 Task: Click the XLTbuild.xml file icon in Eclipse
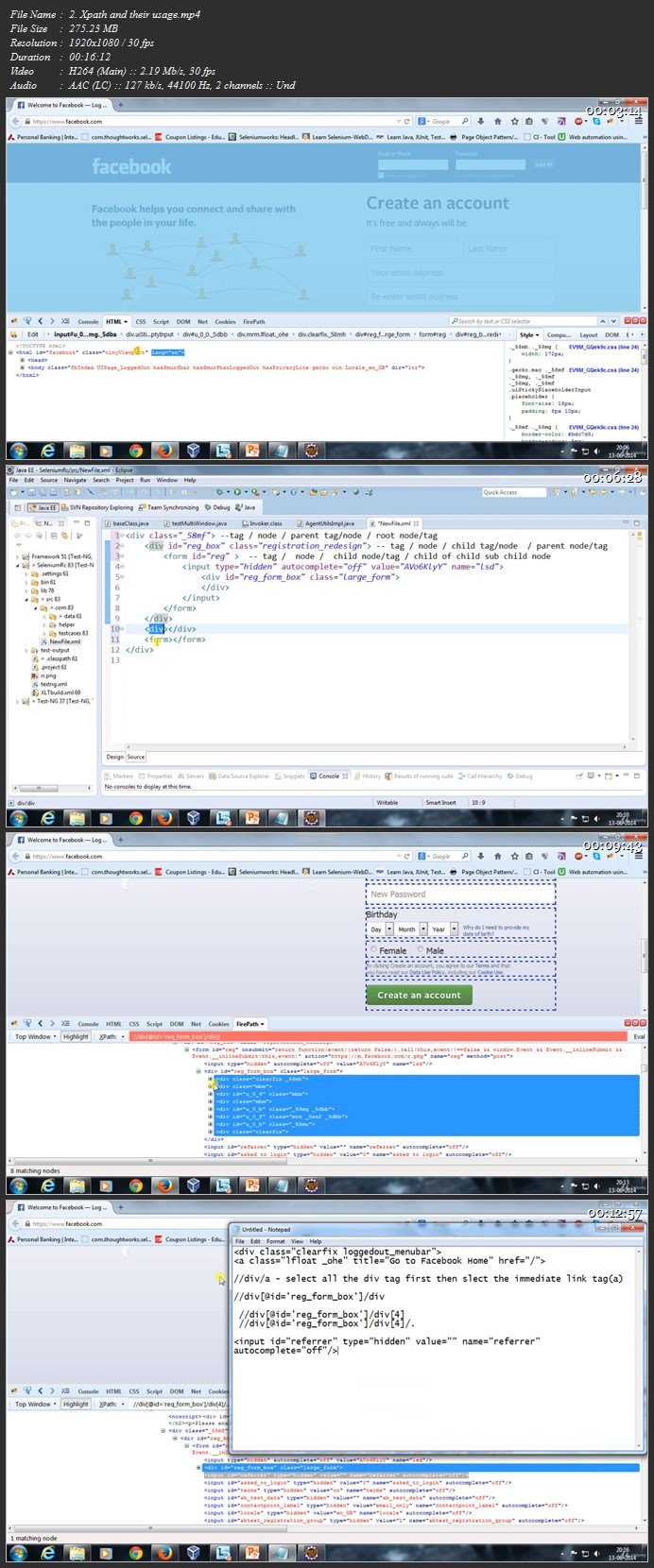pos(35,692)
